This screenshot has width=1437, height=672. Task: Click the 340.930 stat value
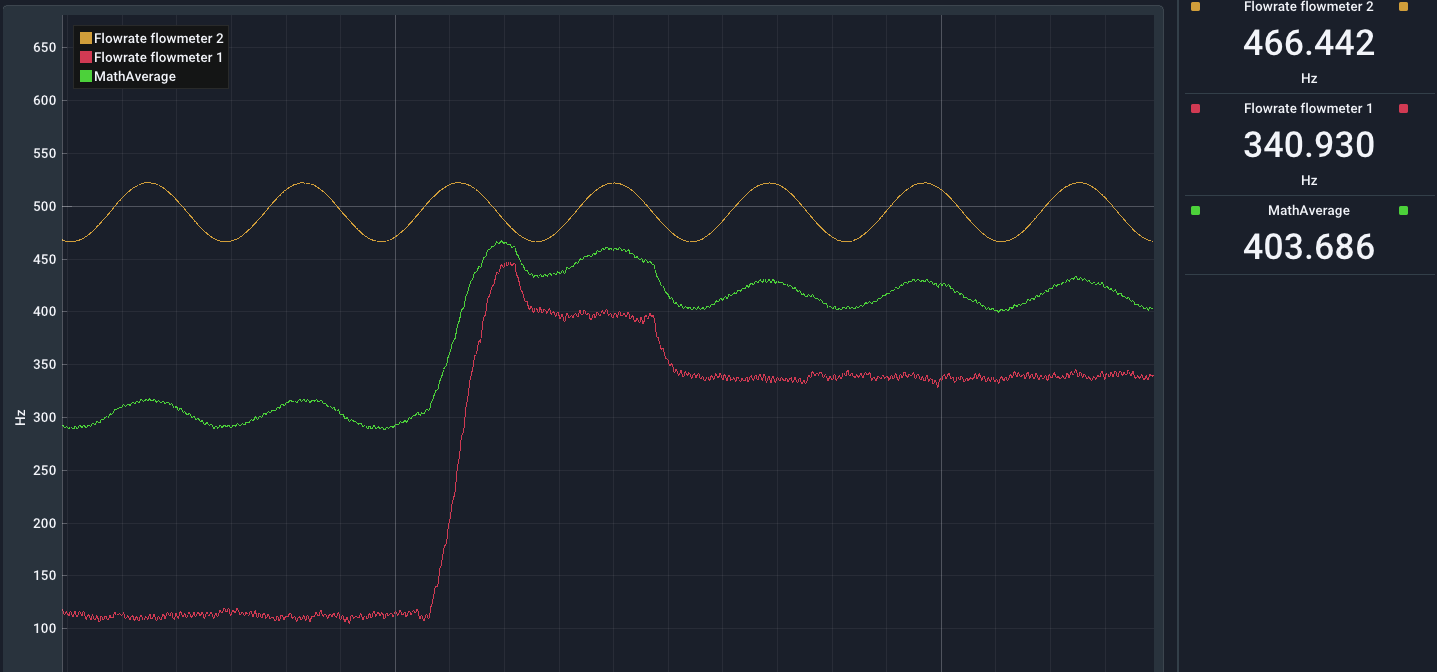(1309, 146)
